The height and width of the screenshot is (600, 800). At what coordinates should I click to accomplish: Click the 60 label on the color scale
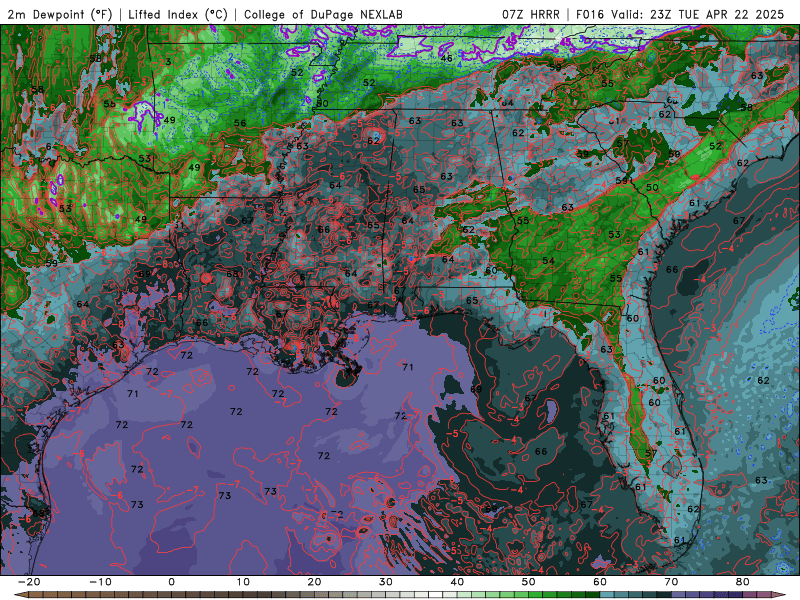pos(600,582)
